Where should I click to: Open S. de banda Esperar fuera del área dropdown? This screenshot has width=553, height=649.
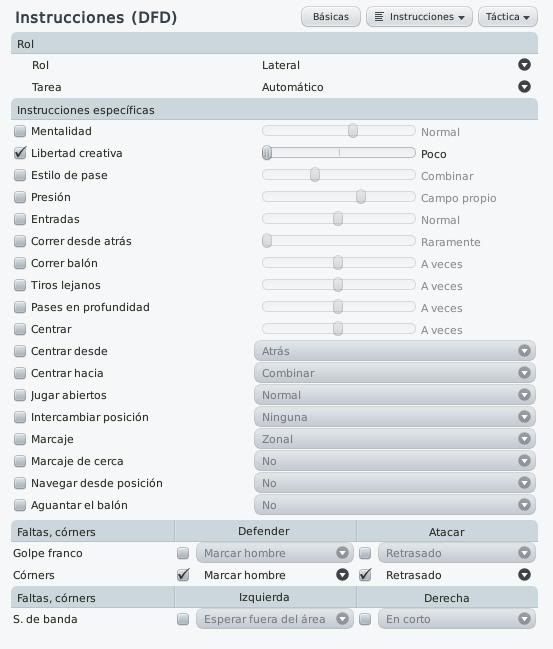(x=275, y=619)
